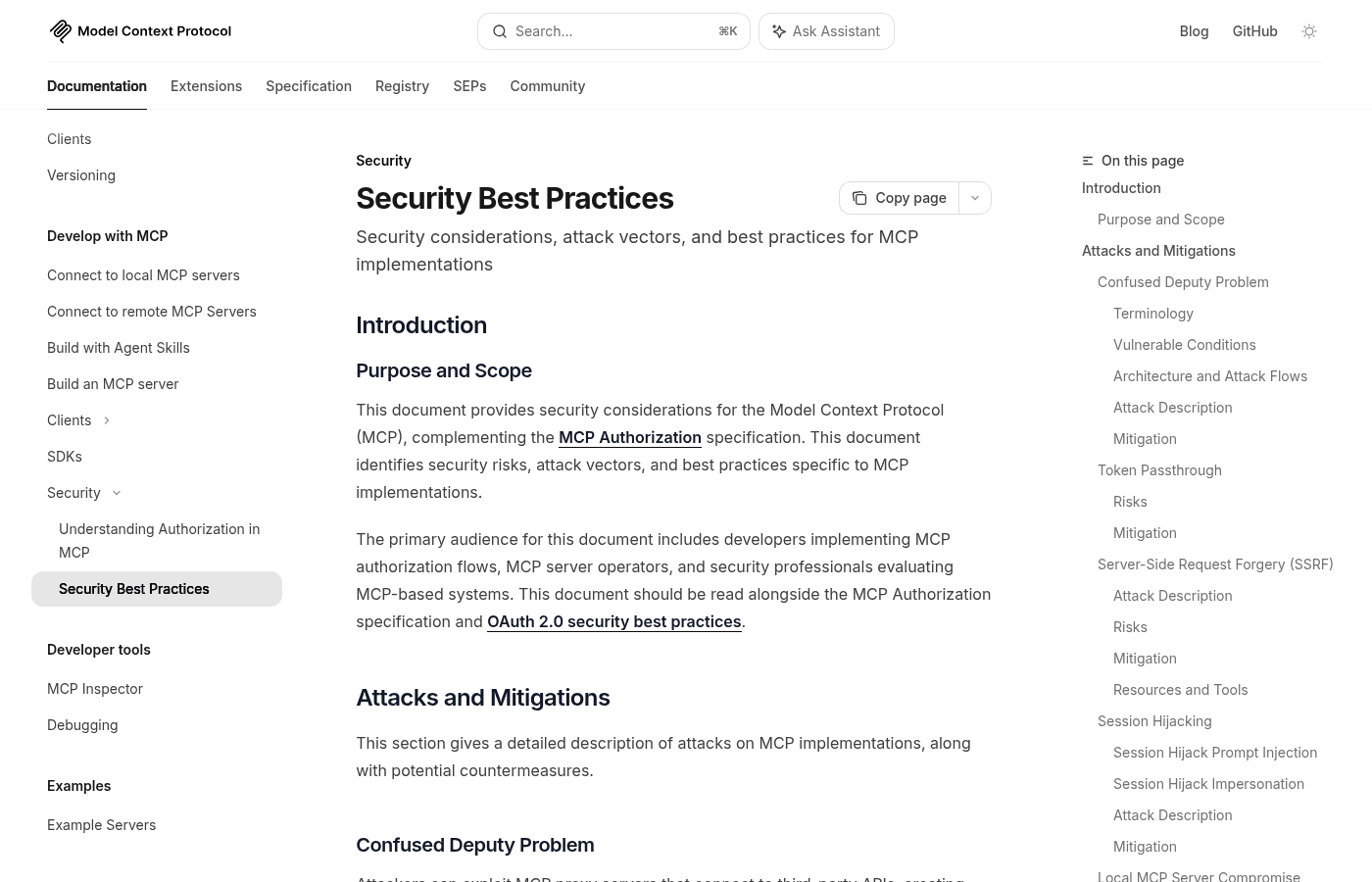The height and width of the screenshot is (882, 1372).
Task: Jump to Server-Side Request Forgery (SSRF)
Action: tap(1215, 564)
